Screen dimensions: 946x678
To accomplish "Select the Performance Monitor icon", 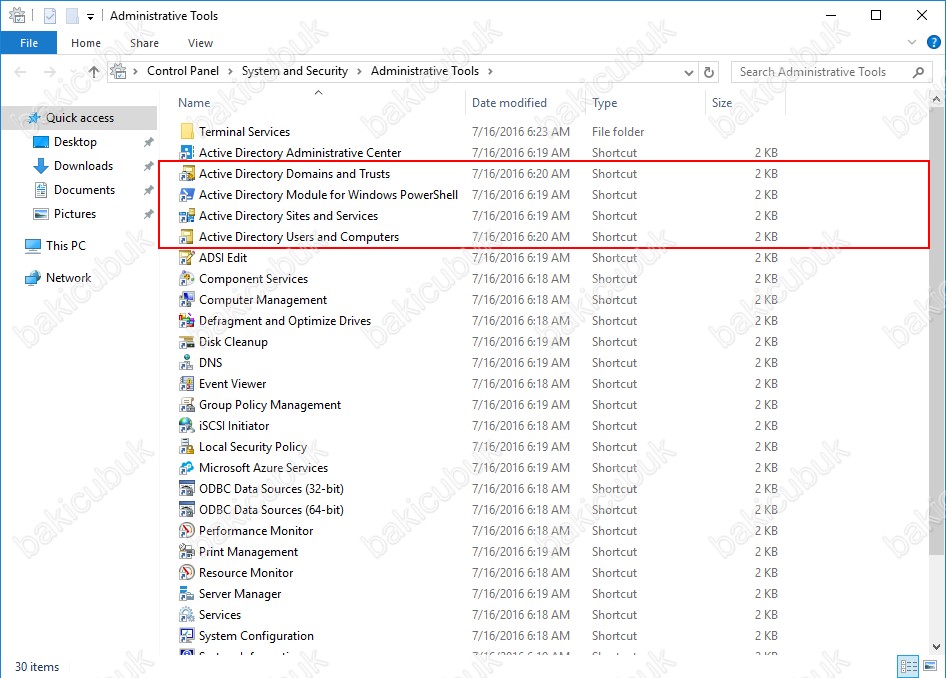I will click(x=187, y=531).
